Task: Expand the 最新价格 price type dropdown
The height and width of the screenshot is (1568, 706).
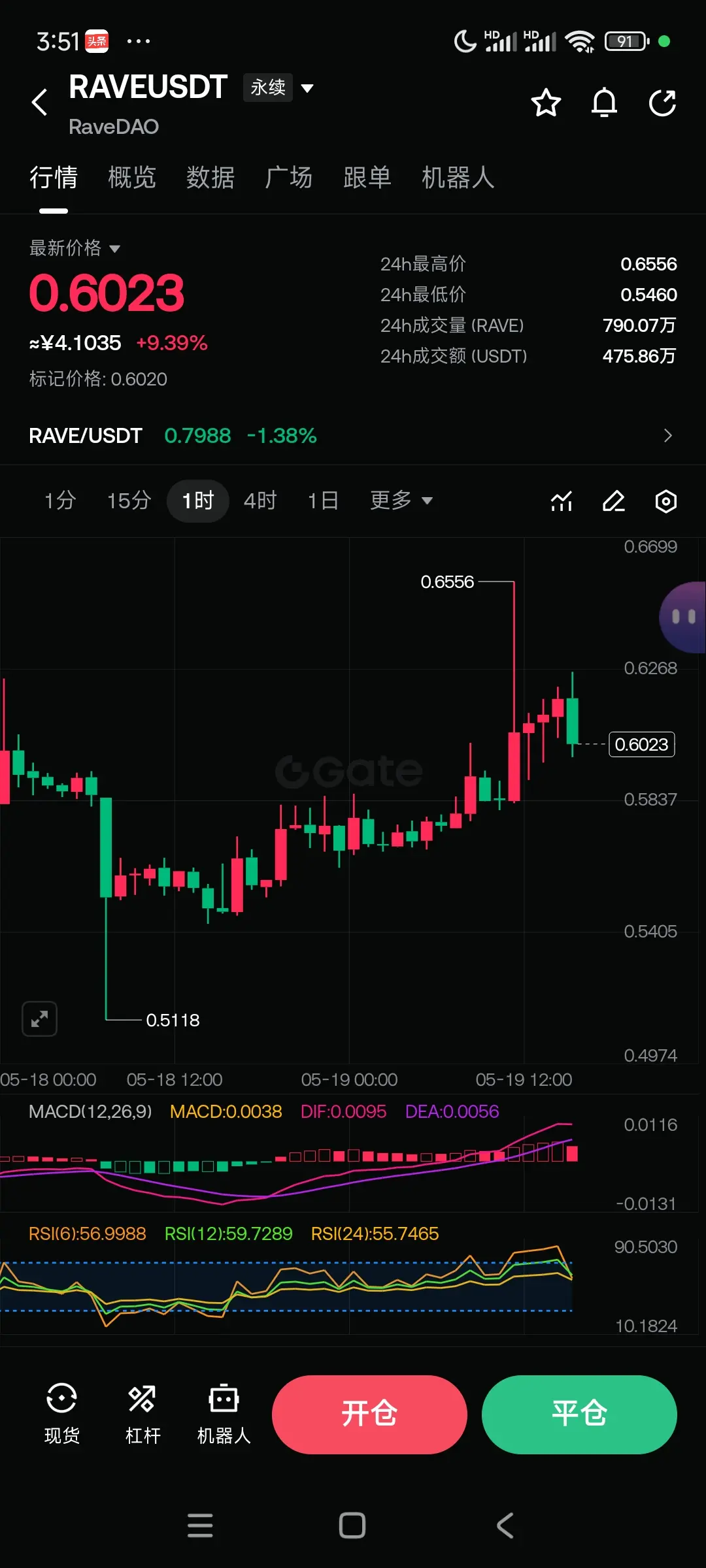Action: pos(75,248)
